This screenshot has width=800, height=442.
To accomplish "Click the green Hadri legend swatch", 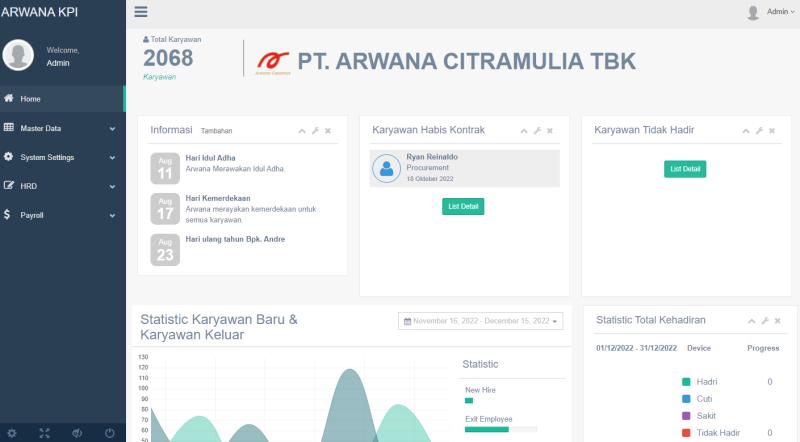I will click(x=686, y=382).
